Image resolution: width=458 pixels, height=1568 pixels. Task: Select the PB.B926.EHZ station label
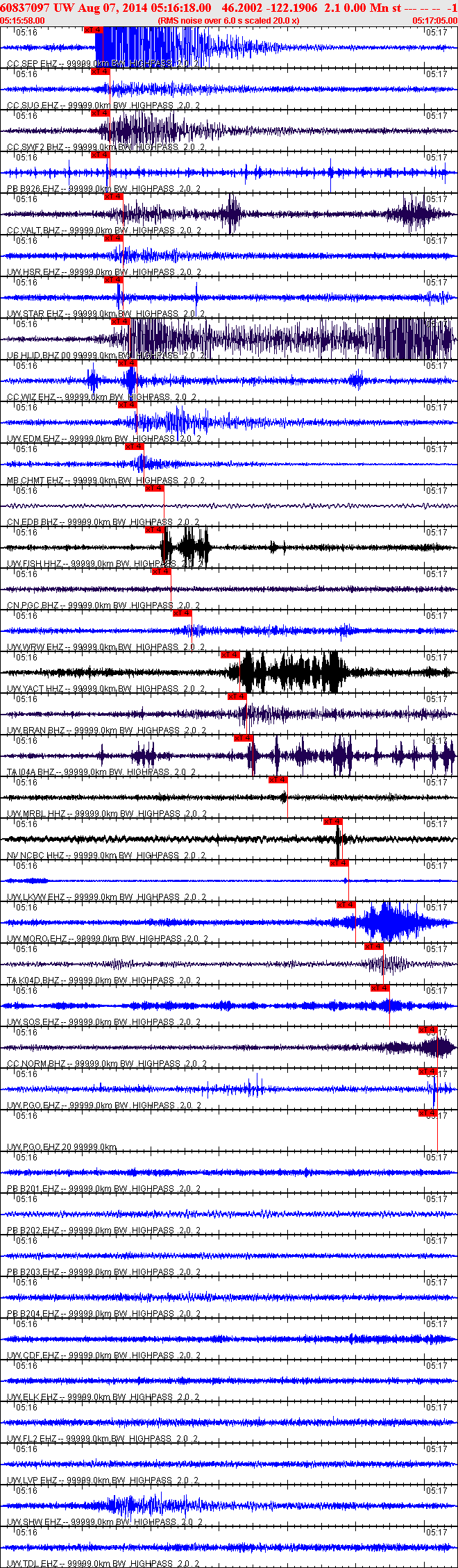(103, 189)
